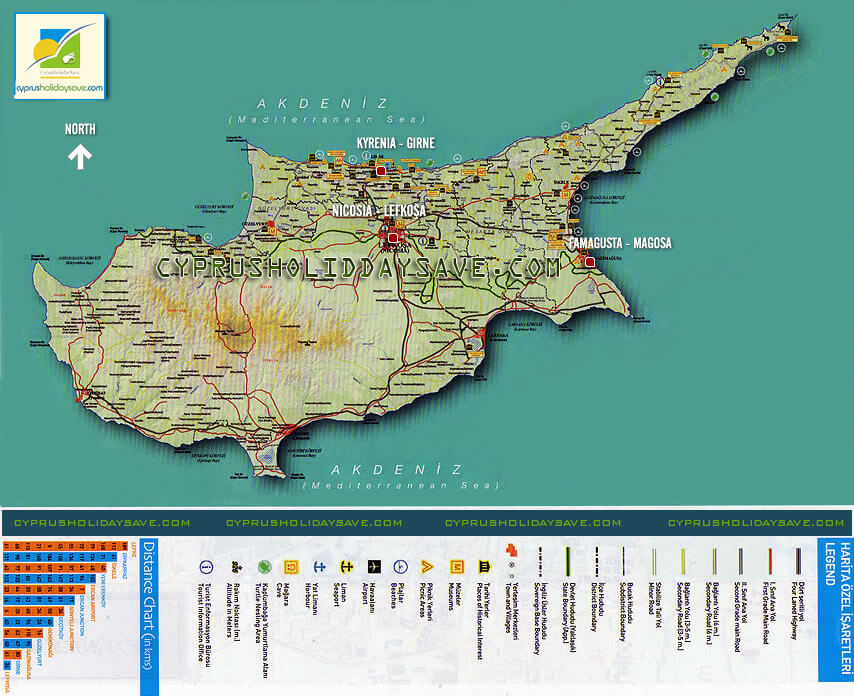Select the Places of Historical Interest icon
The height and width of the screenshot is (696, 854).
tap(484, 566)
